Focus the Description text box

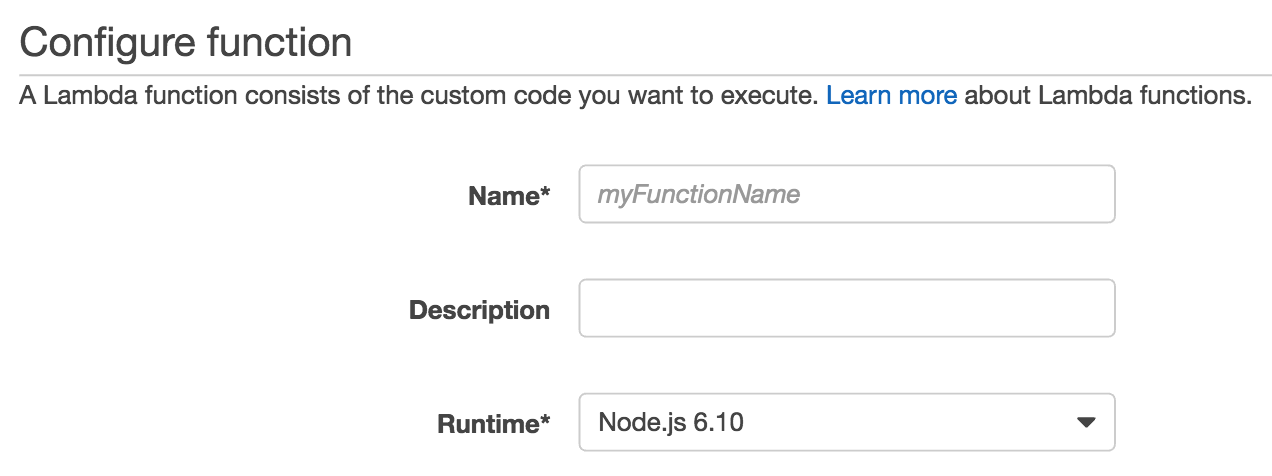point(847,308)
